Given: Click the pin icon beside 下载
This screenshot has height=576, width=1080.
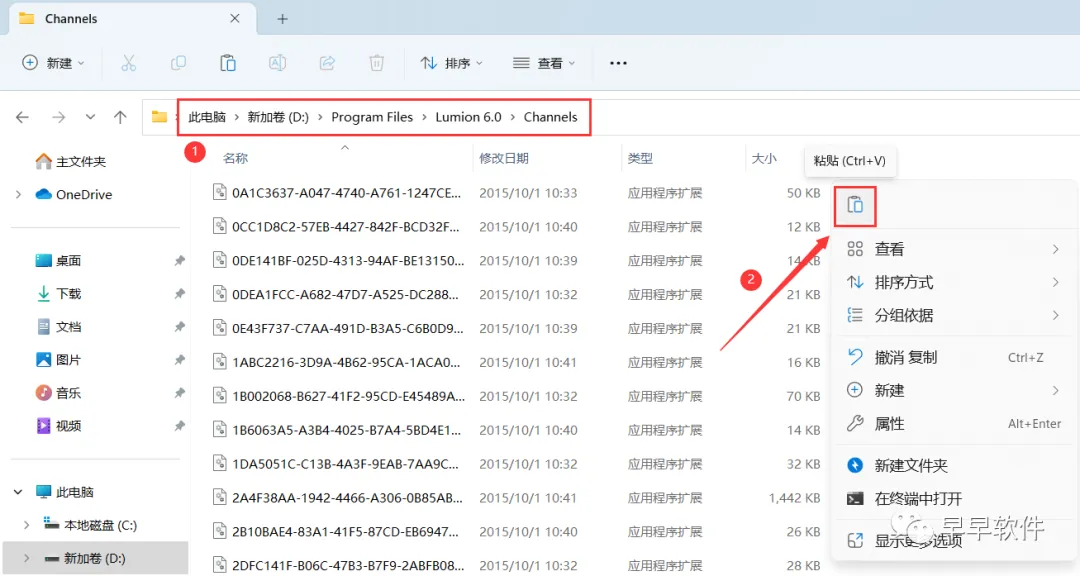Looking at the screenshot, I should pos(179,294).
